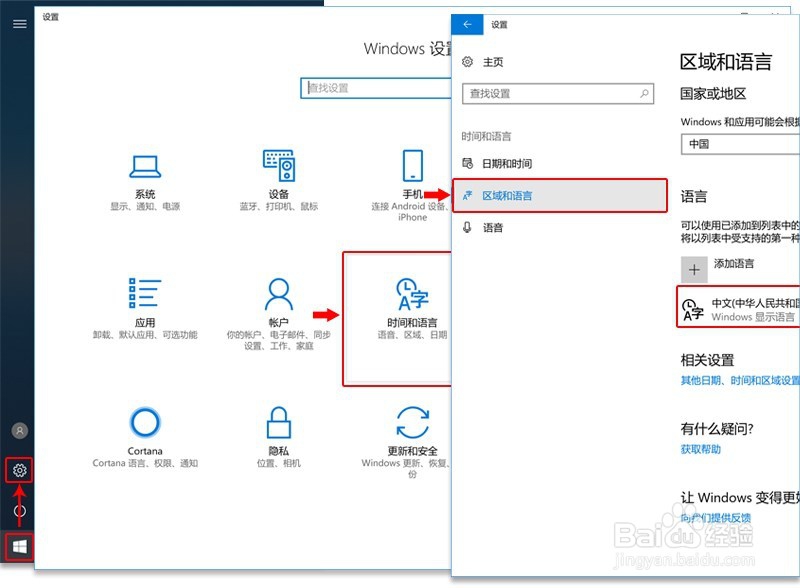Open the Devices (设备) settings category
The image size is (800, 588).
point(279,180)
